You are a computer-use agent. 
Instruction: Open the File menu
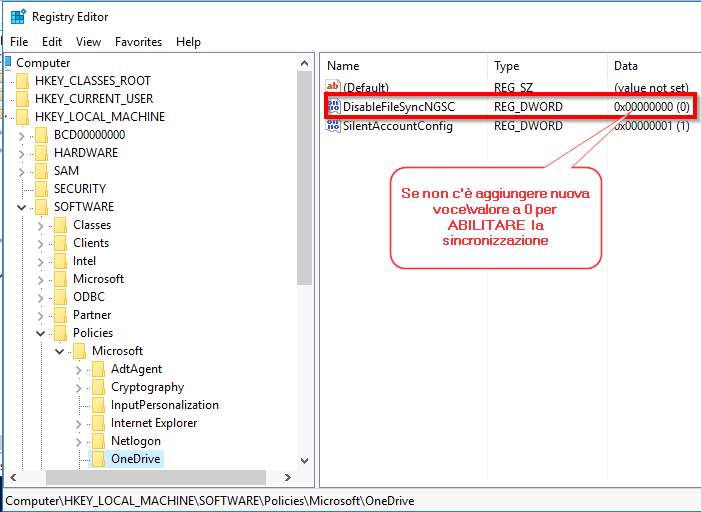[19, 42]
